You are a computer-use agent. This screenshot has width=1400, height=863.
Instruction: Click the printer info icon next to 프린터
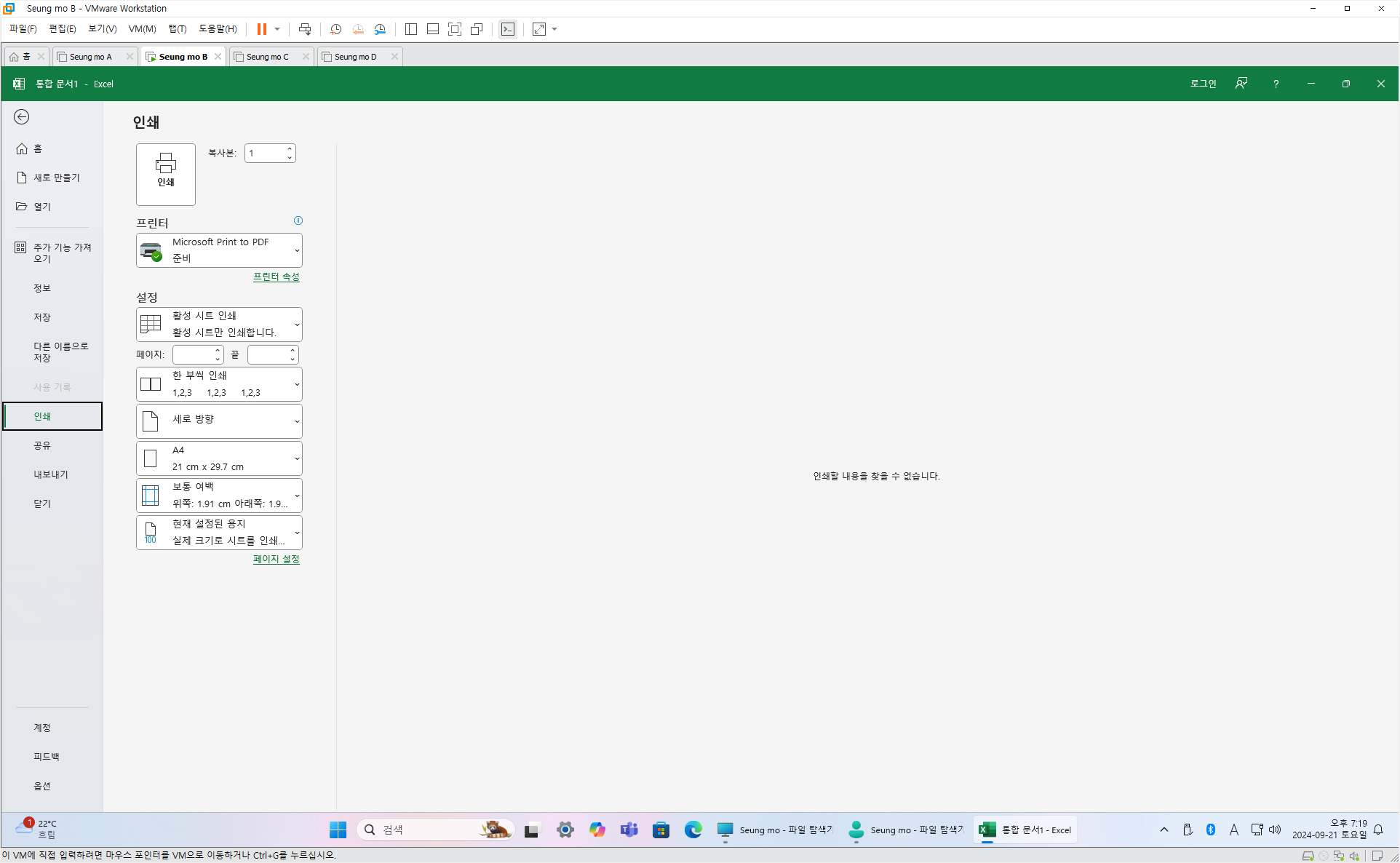pos(298,220)
